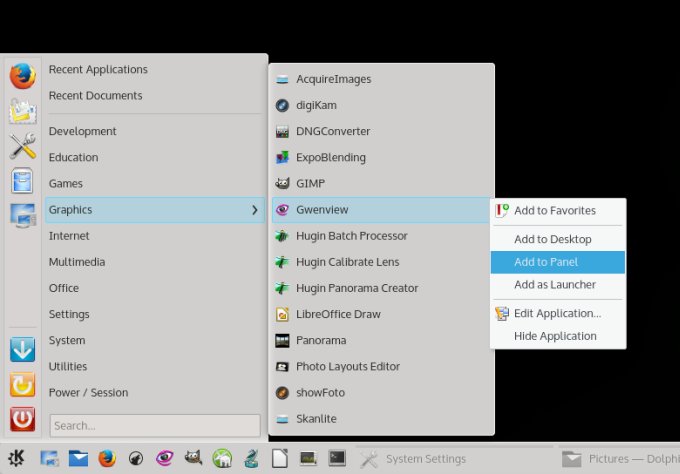The width and height of the screenshot is (680, 474).
Task: Switch to Pictures — Dolphin taskbar window
Action: point(619,459)
